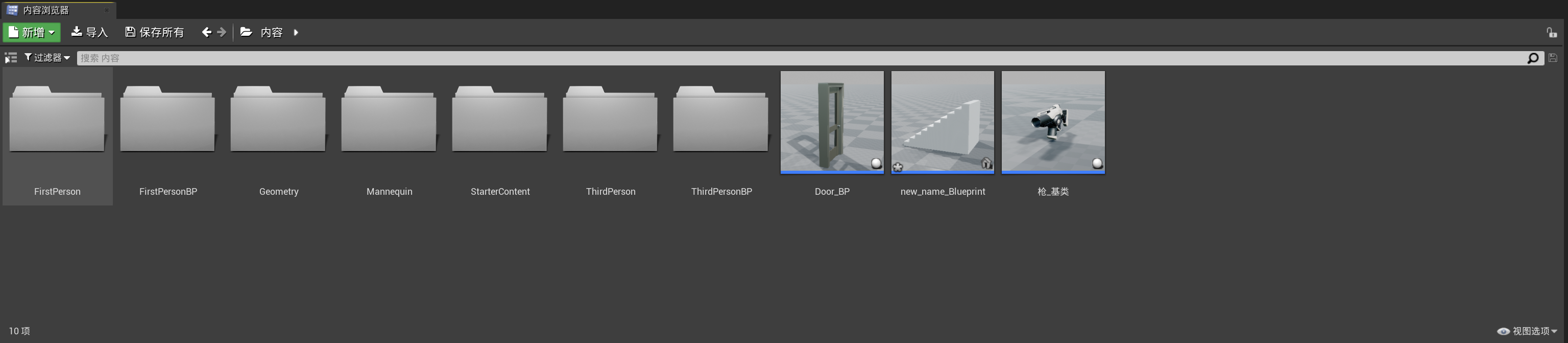Show the sources panel tree icon
This screenshot has height=343, width=1568.
(x=11, y=58)
